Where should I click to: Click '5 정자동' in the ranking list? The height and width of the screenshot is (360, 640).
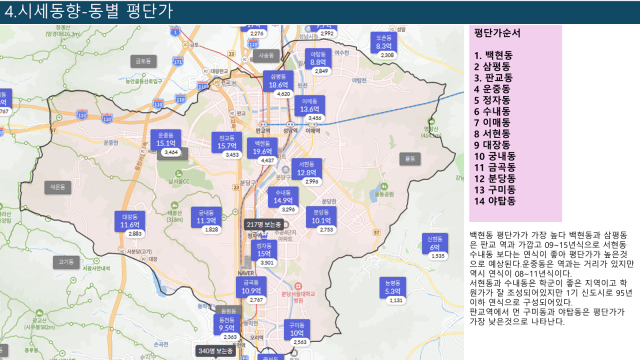(492, 100)
